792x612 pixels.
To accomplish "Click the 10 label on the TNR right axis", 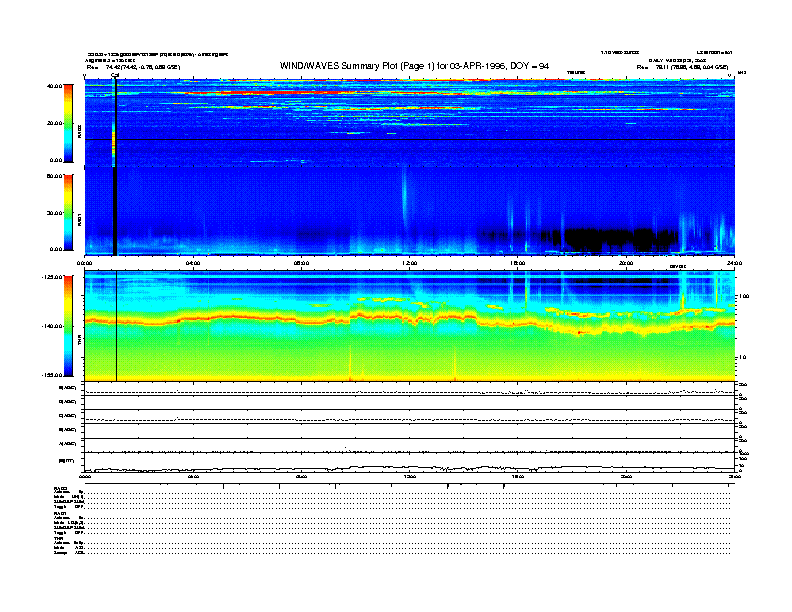I will [x=743, y=358].
